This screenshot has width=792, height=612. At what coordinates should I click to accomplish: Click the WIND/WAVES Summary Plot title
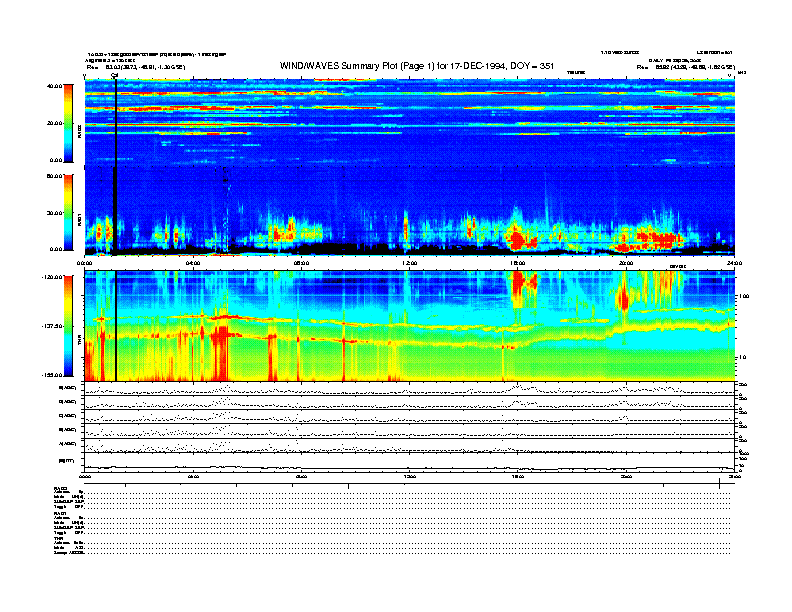[417, 66]
